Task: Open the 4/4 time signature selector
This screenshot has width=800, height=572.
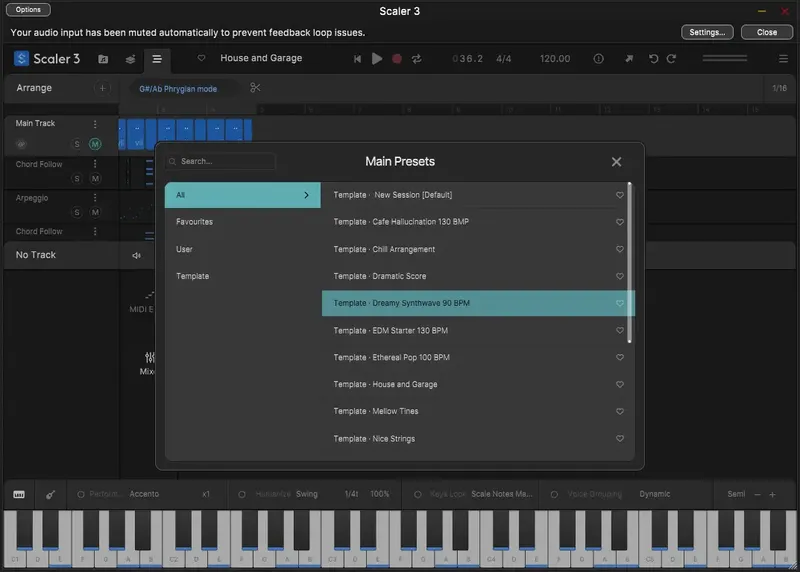Action: click(504, 59)
